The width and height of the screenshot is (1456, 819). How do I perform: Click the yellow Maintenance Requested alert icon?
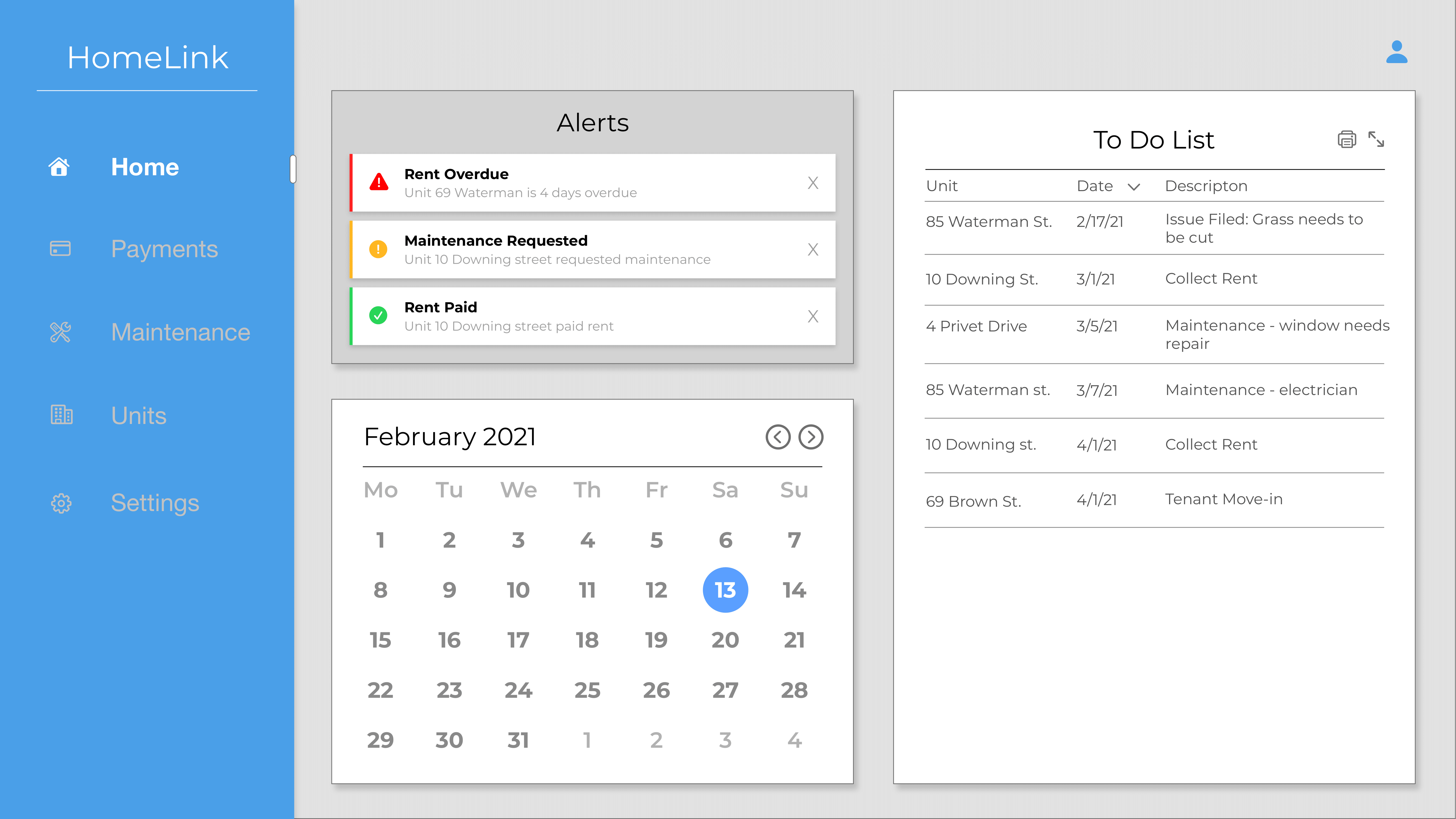[x=378, y=249]
